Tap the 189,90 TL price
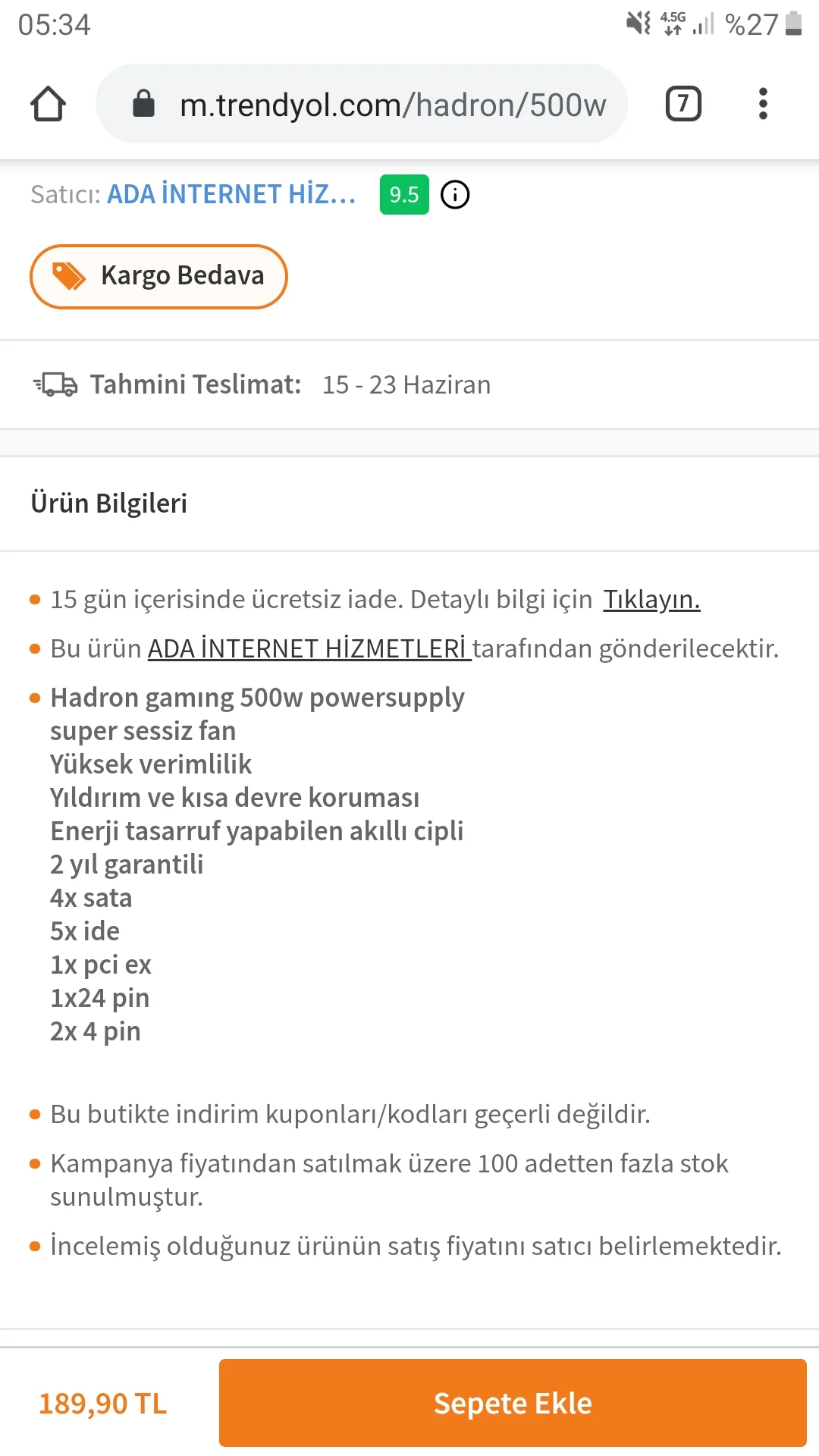The image size is (819, 1456). click(x=103, y=1404)
